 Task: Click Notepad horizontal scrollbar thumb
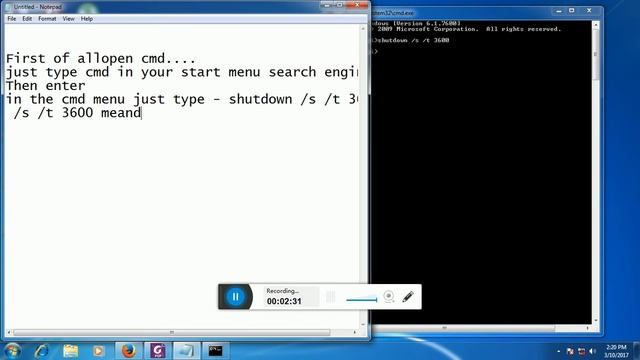(x=171, y=332)
